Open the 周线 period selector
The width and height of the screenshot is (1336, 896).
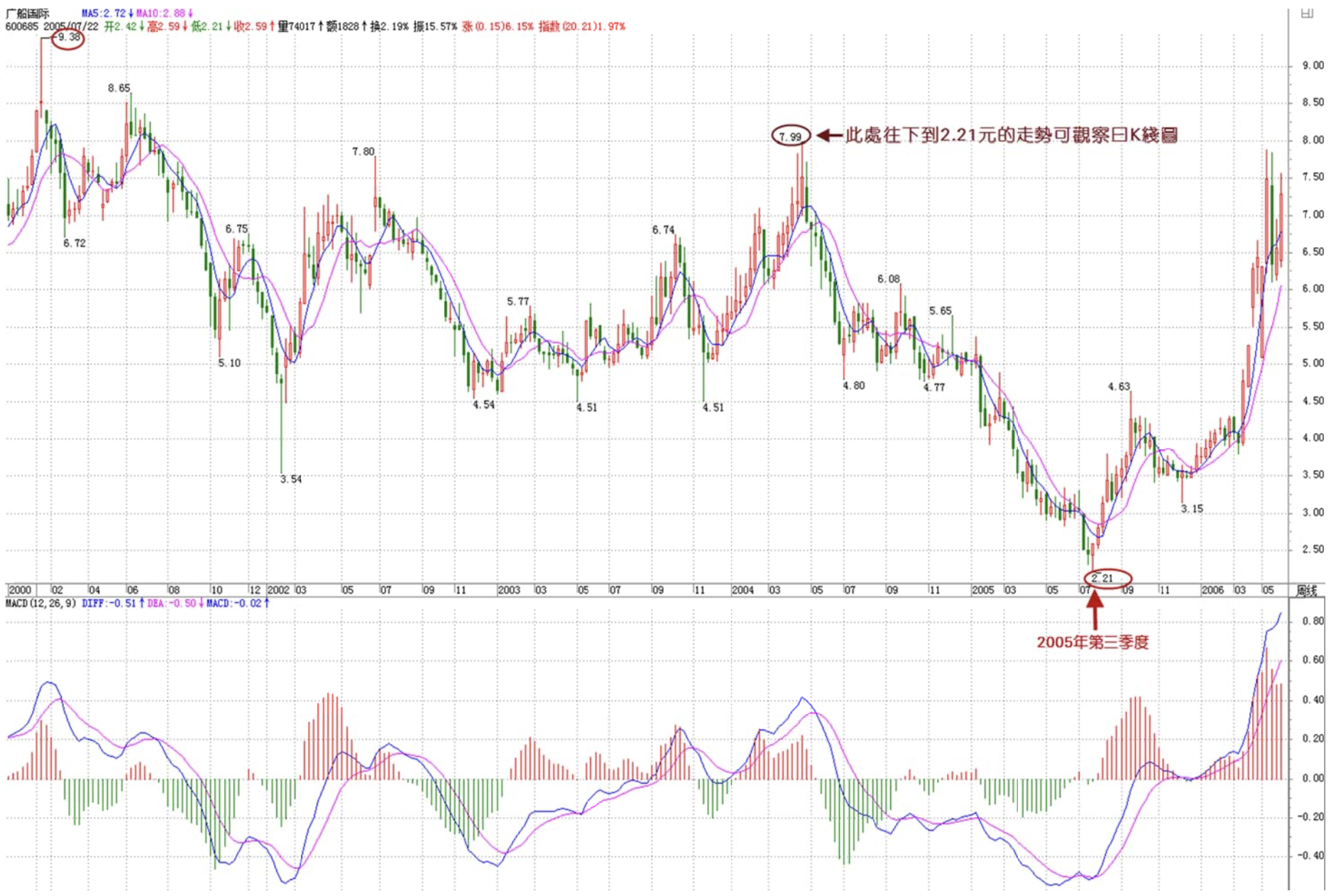pyautogui.click(x=1306, y=590)
